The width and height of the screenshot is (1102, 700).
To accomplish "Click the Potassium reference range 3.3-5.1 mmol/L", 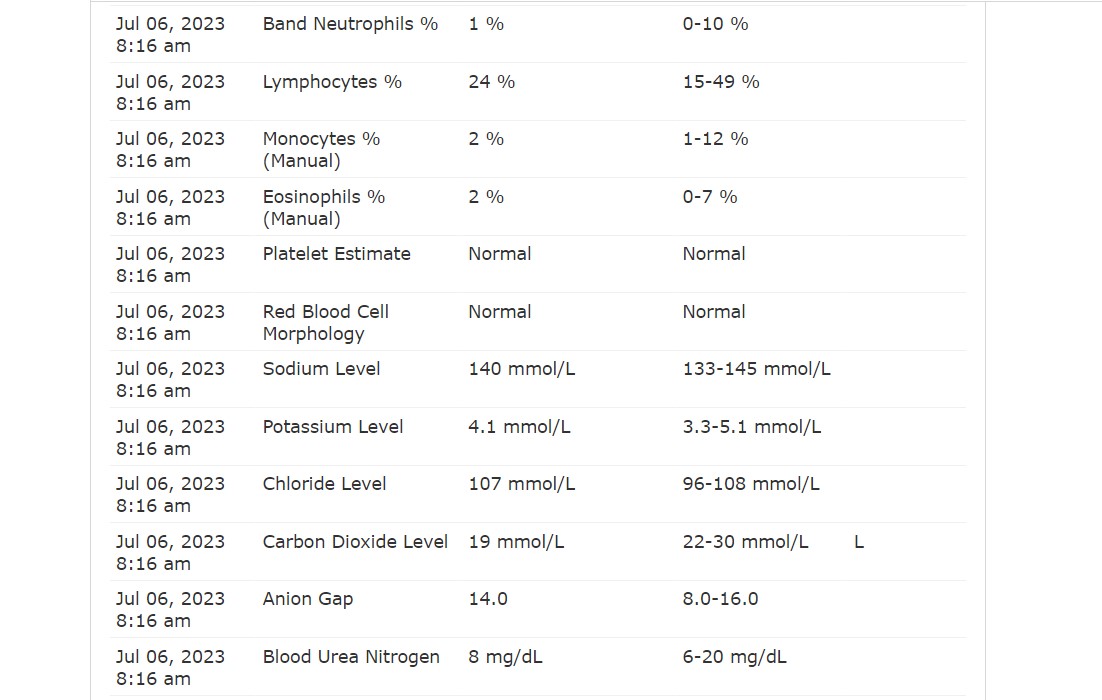I will [751, 427].
